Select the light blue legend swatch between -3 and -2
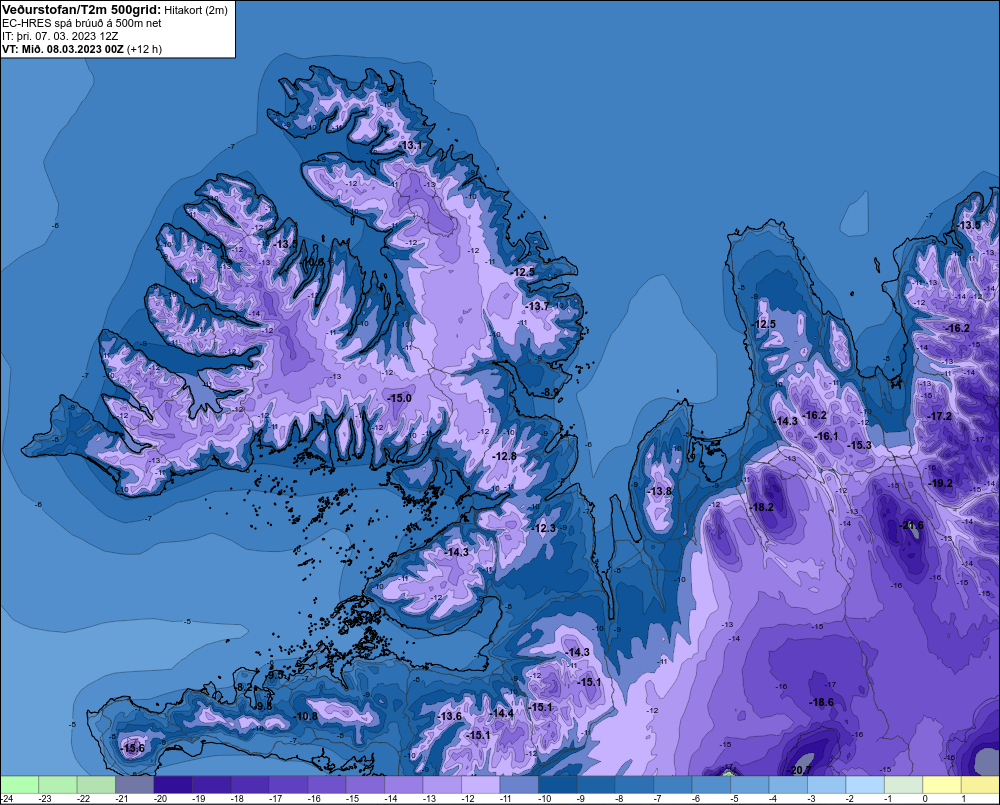Viewport: 1000px width, 805px height. click(x=827, y=785)
